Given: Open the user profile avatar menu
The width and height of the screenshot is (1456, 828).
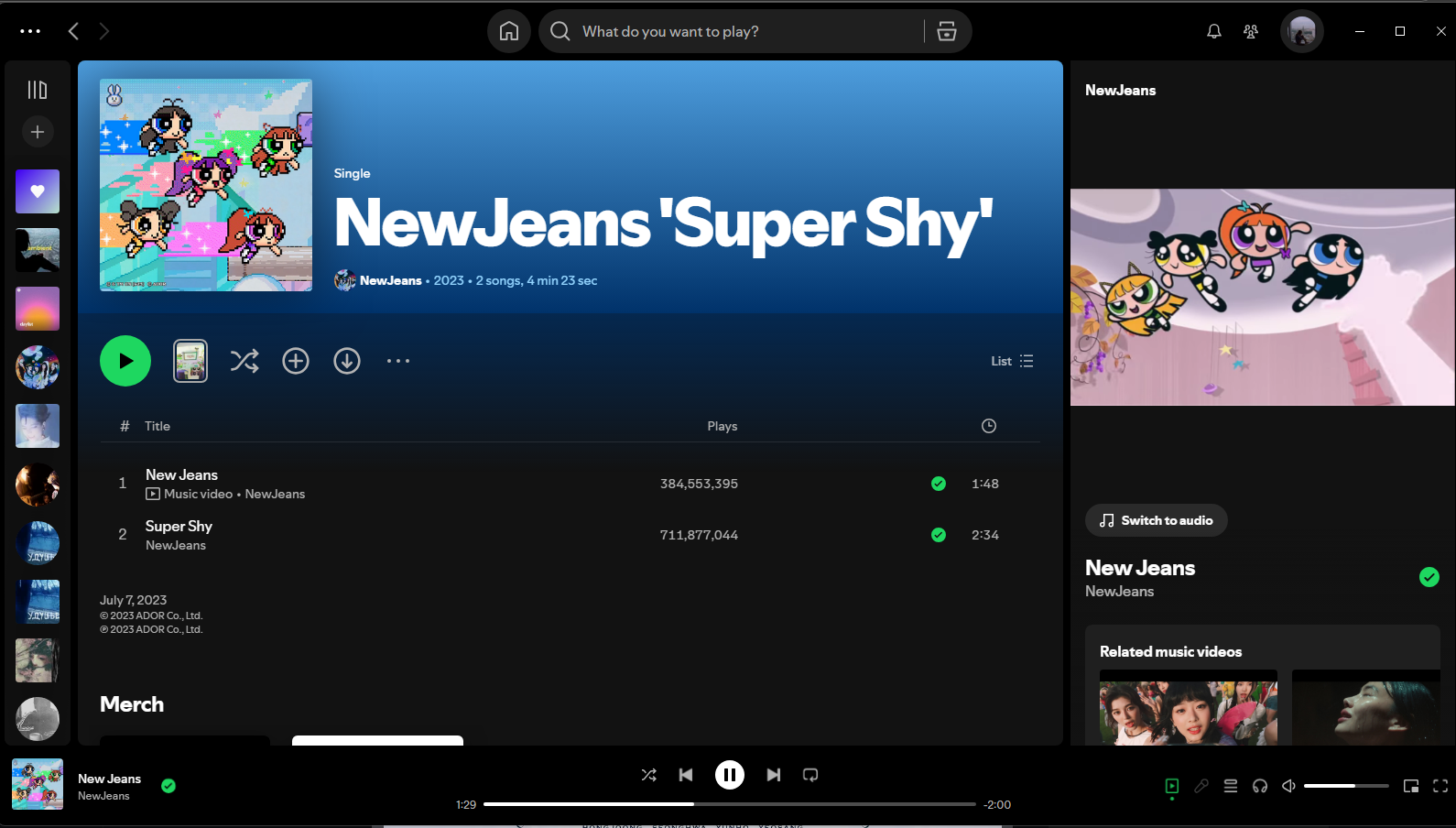Looking at the screenshot, I should coord(1301,31).
